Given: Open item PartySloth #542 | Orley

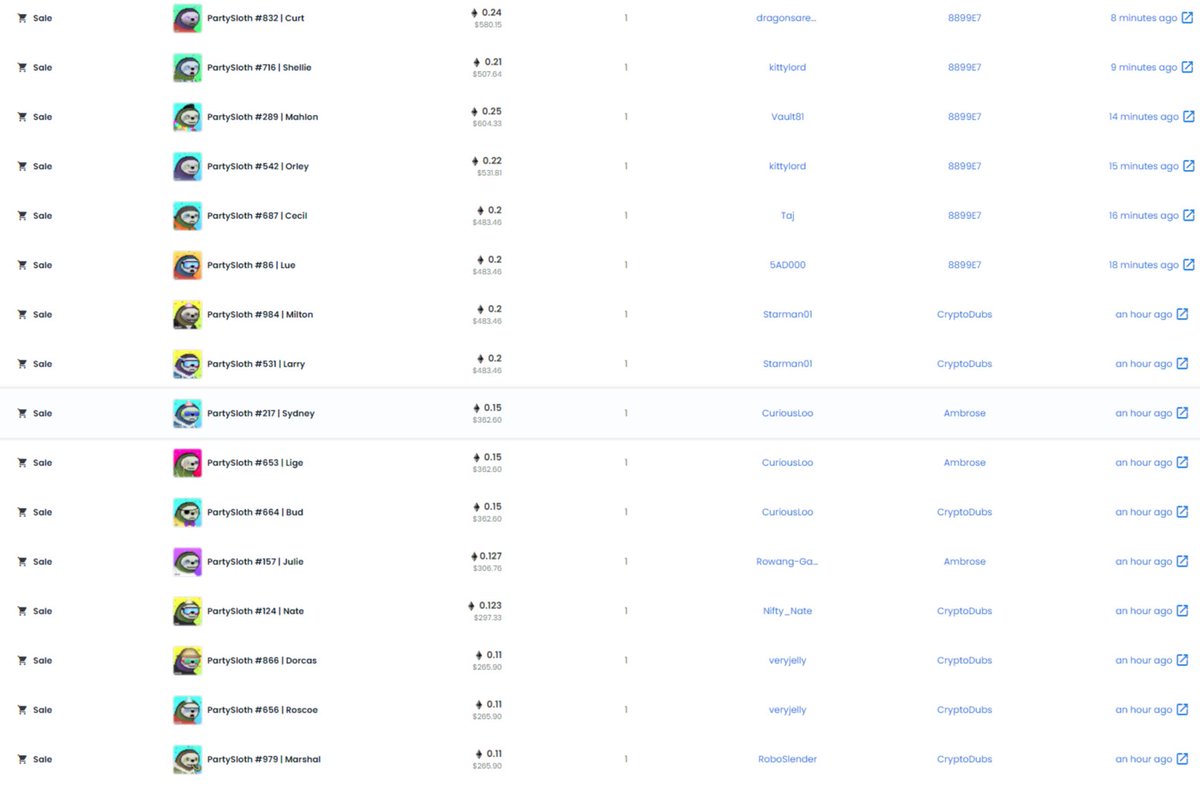Looking at the screenshot, I should pos(258,166).
